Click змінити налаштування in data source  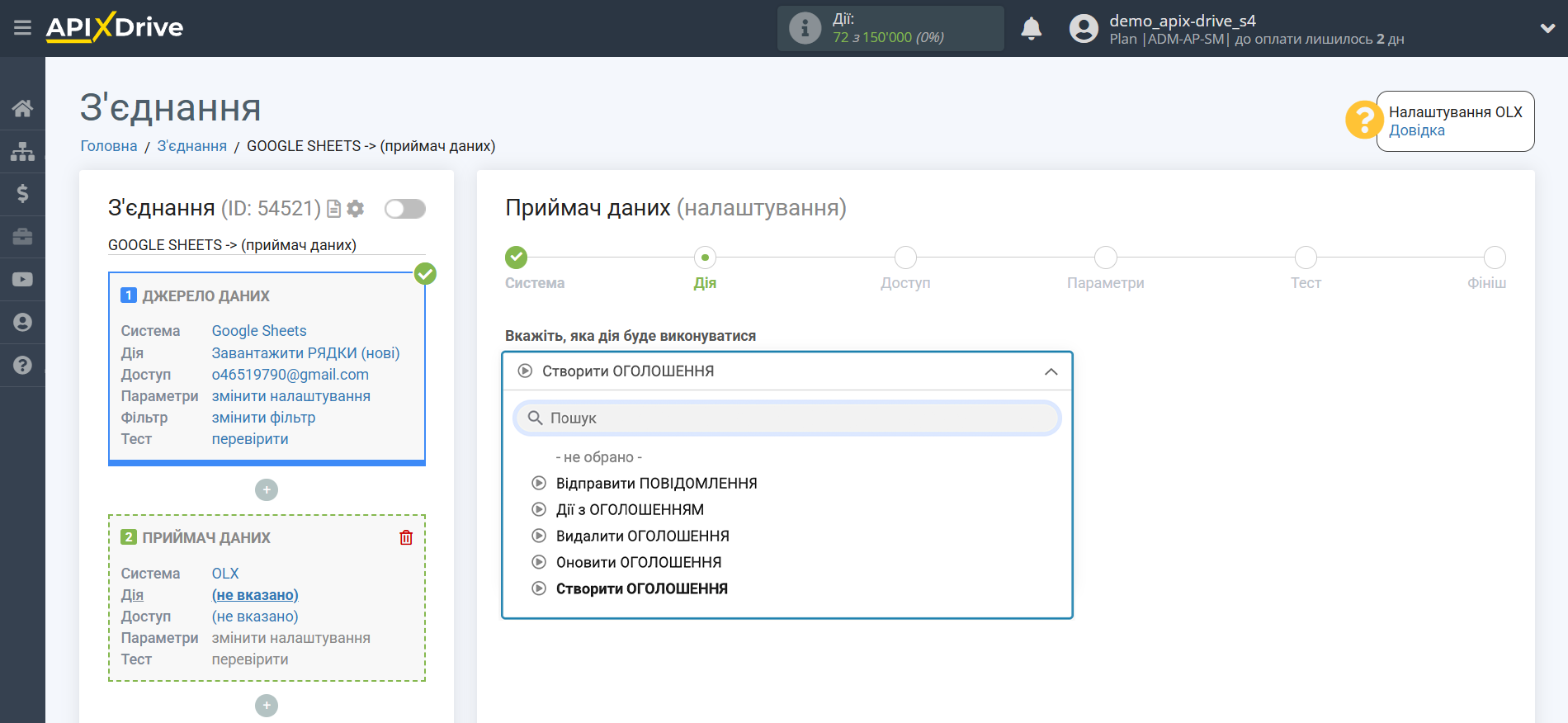(291, 396)
